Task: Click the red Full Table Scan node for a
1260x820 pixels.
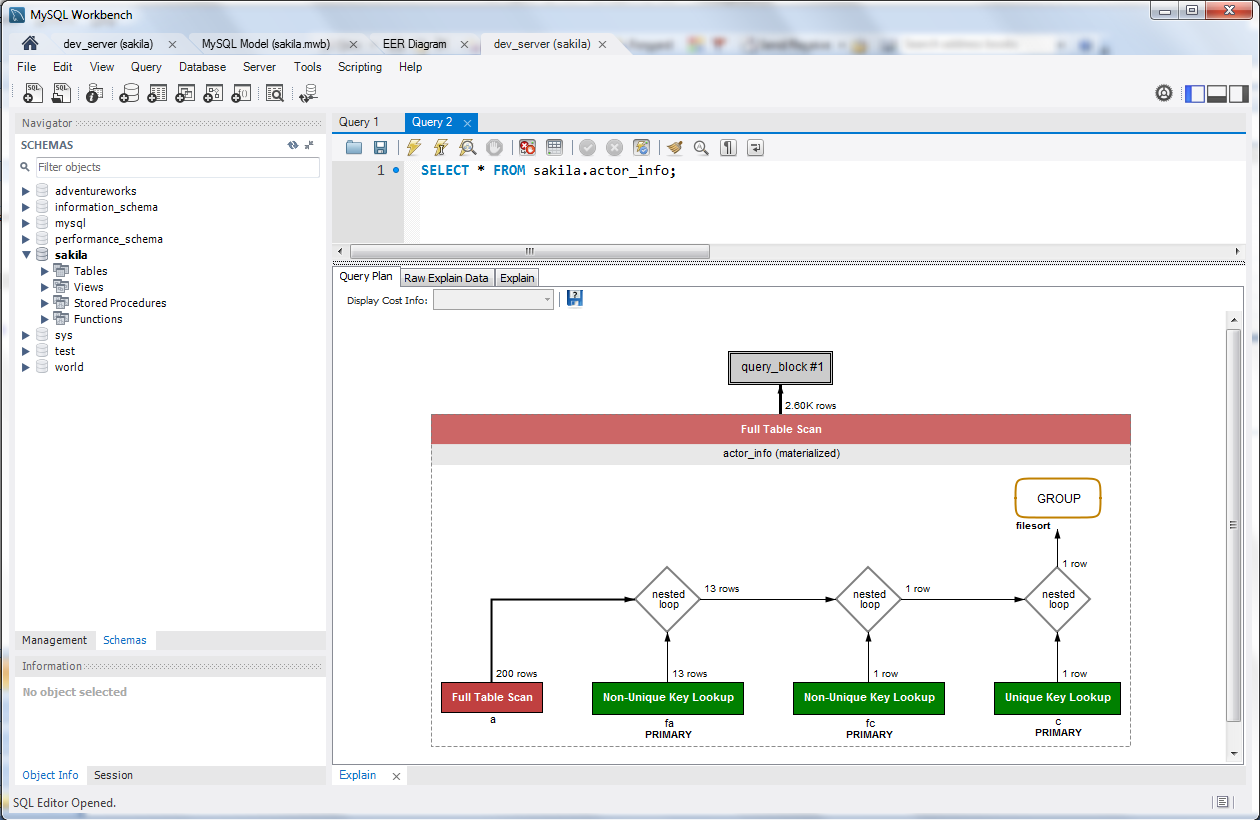Action: [492, 697]
